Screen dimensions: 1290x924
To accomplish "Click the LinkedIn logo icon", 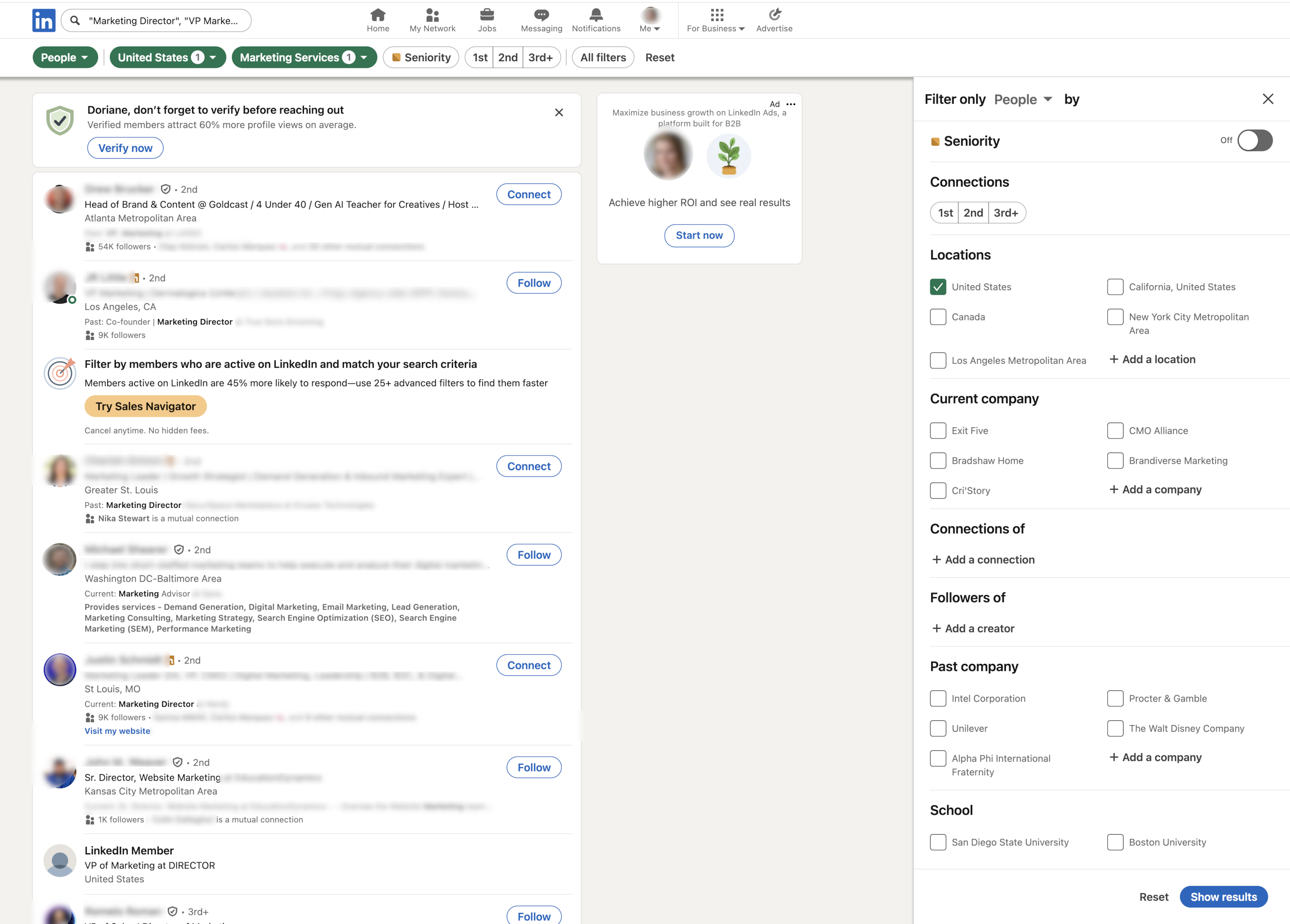I will (44, 21).
